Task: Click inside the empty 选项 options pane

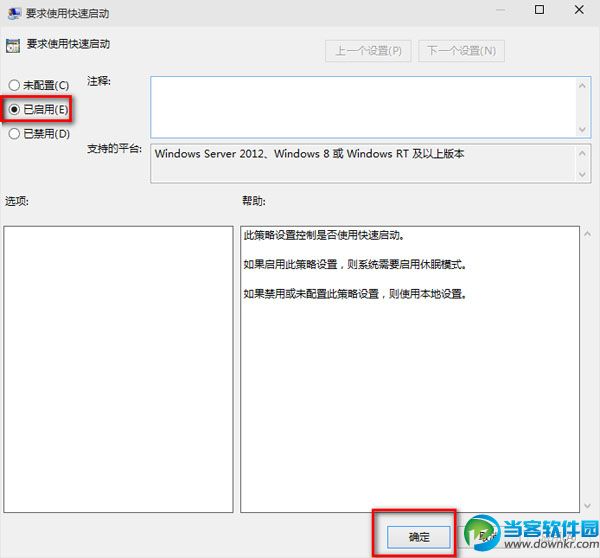Action: click(x=118, y=369)
